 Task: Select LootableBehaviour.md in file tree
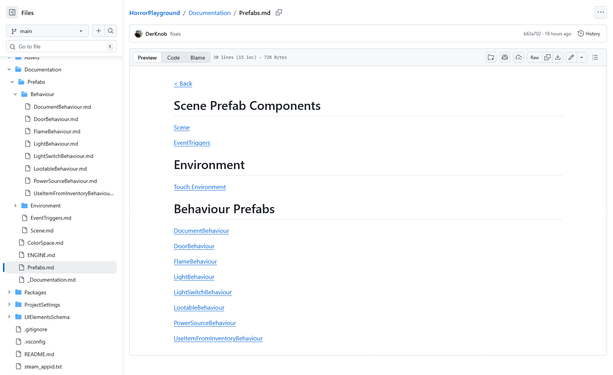[x=60, y=169]
